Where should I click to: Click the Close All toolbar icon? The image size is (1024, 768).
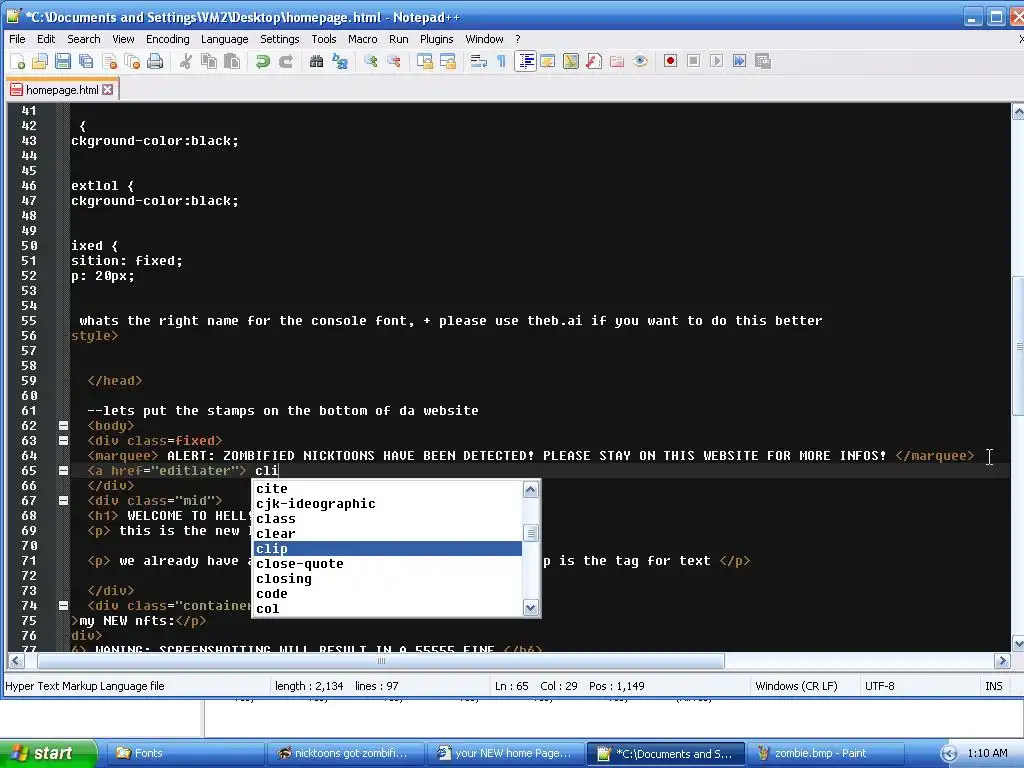pyautogui.click(x=132, y=61)
